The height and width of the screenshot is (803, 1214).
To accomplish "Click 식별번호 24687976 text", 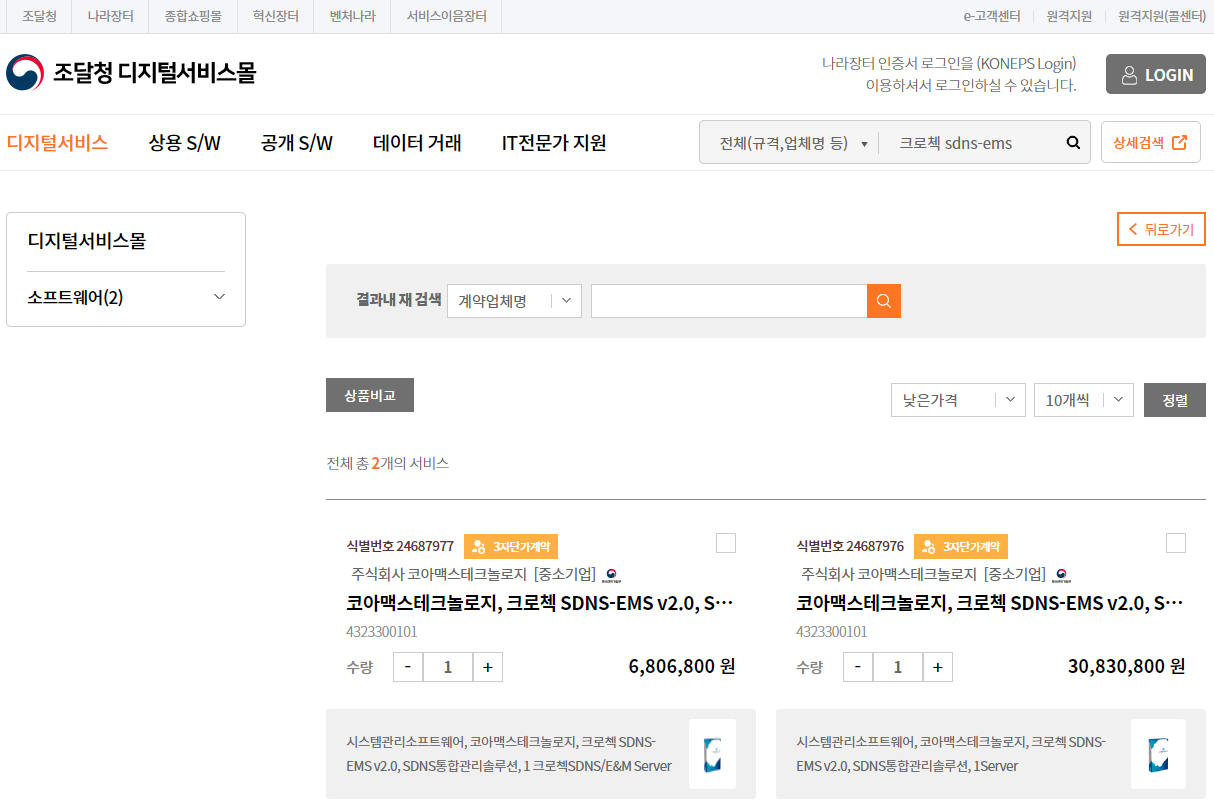I will coord(850,546).
